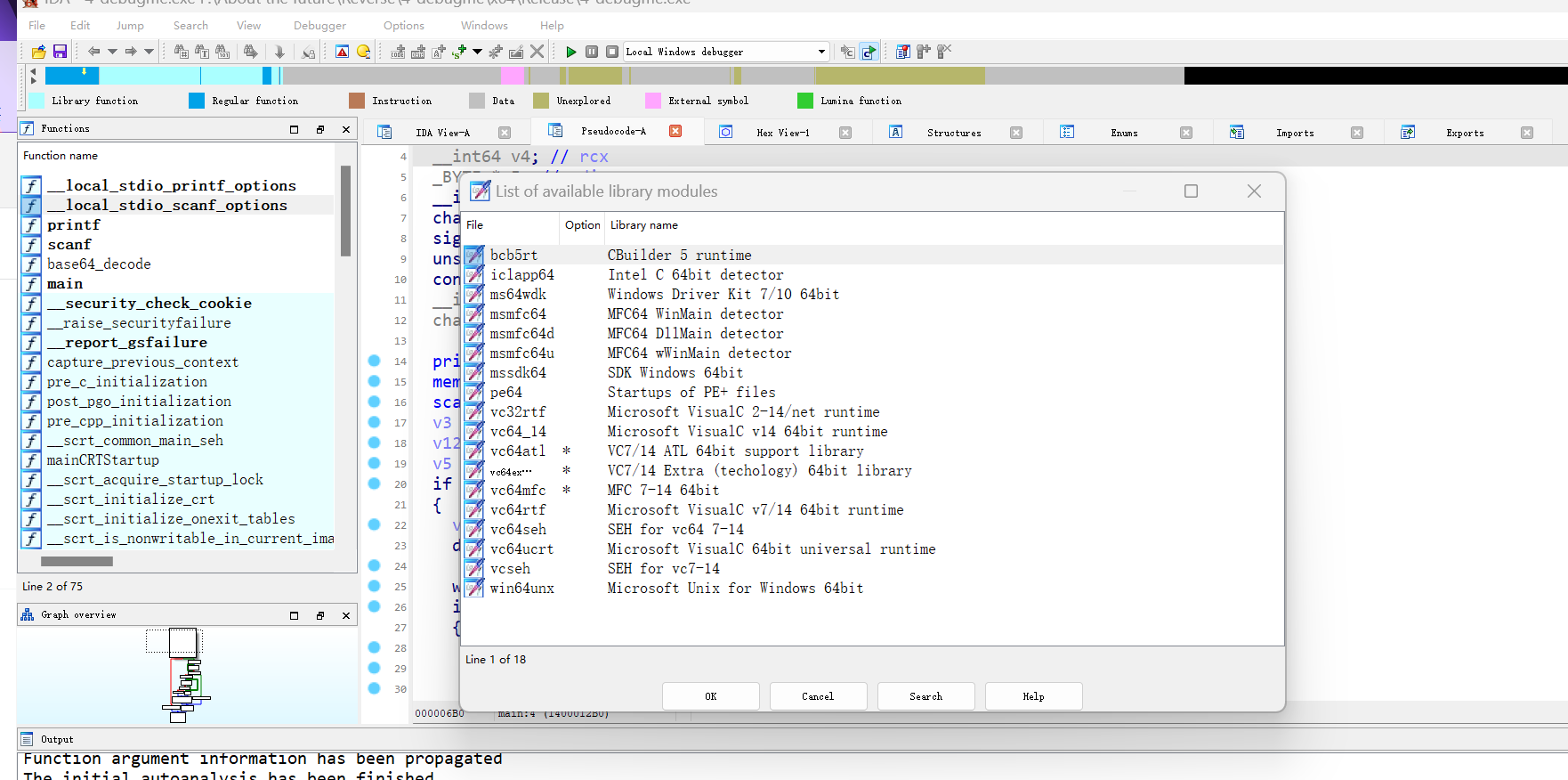Image resolution: width=1568 pixels, height=780 pixels.
Task: Toggle breakpoint dot at pseudocode line 30
Action: (x=375, y=688)
